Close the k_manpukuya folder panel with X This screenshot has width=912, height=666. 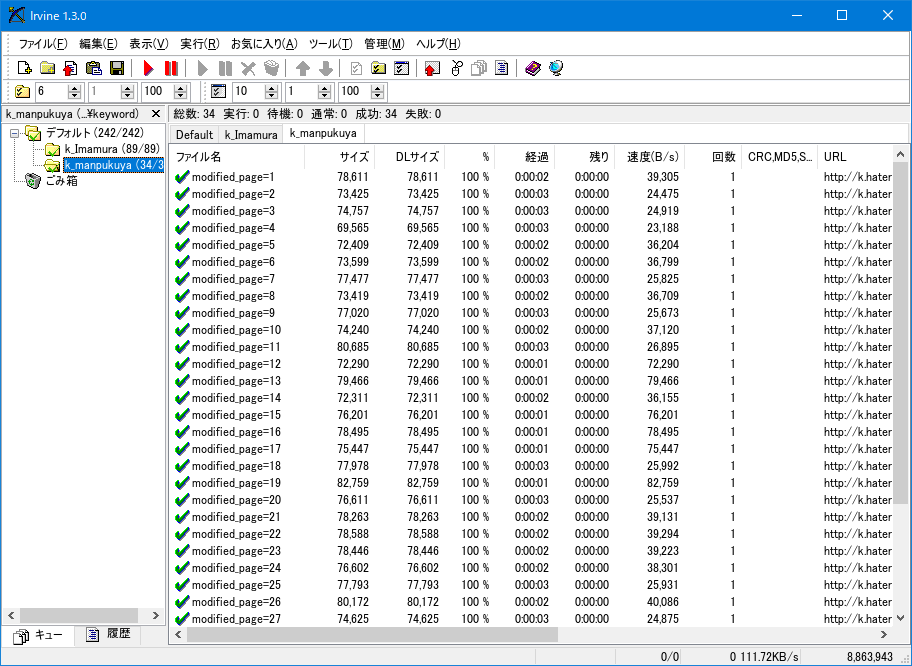point(155,114)
